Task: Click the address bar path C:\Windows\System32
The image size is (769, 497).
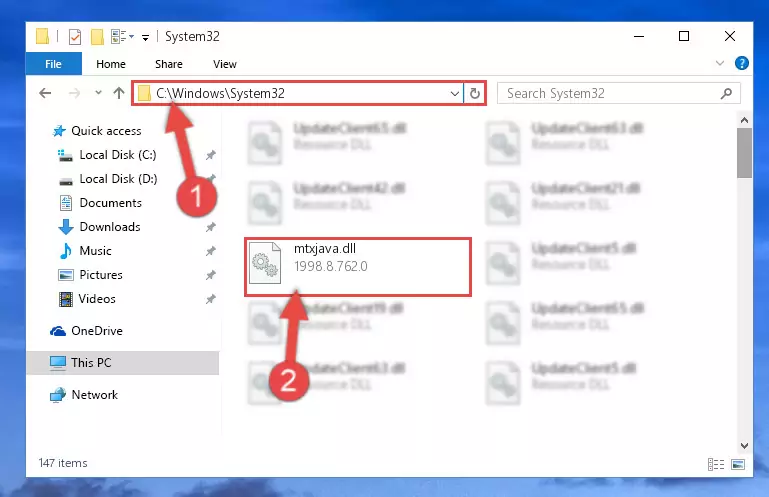Action: coord(220,93)
